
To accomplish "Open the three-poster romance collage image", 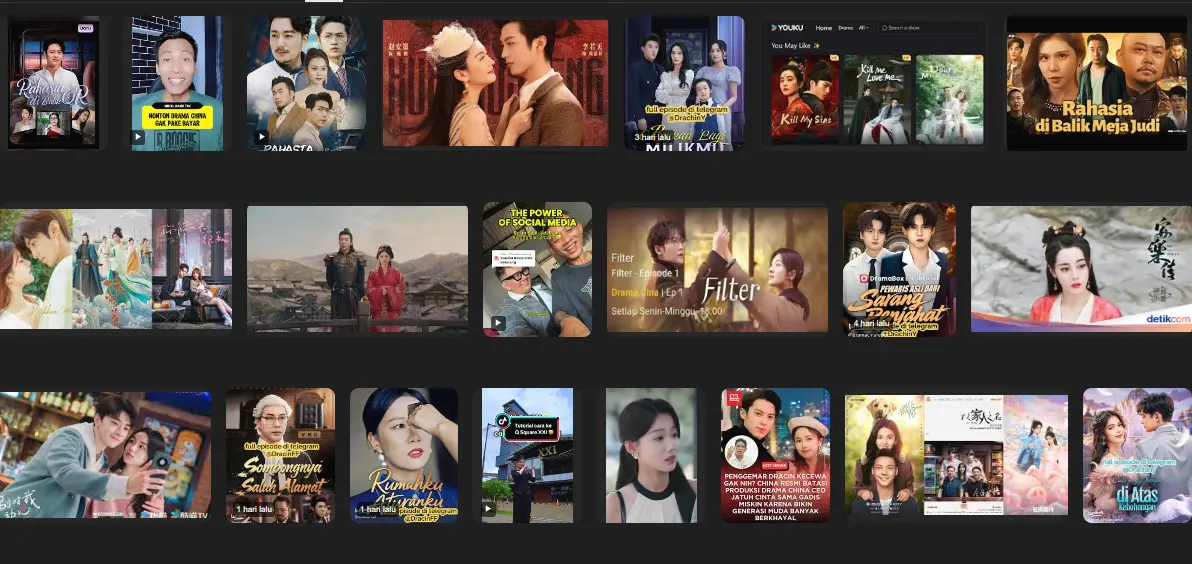I will tap(116, 268).
